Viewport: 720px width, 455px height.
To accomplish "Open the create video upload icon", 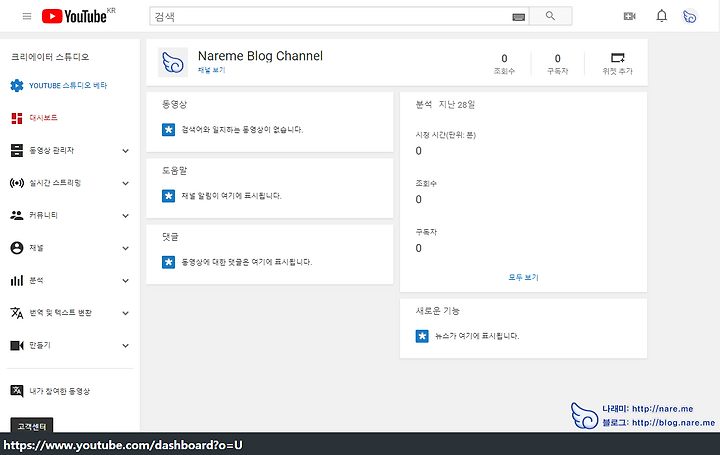I will coord(630,16).
